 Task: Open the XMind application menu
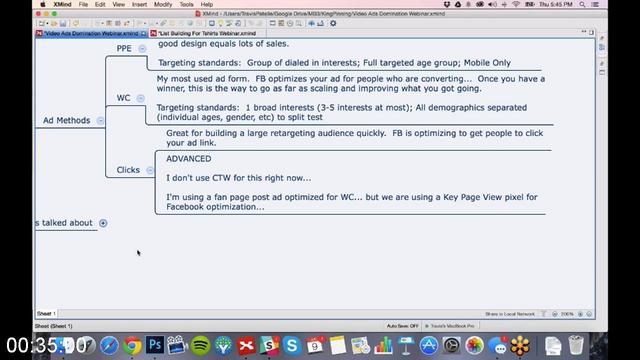click(62, 4)
